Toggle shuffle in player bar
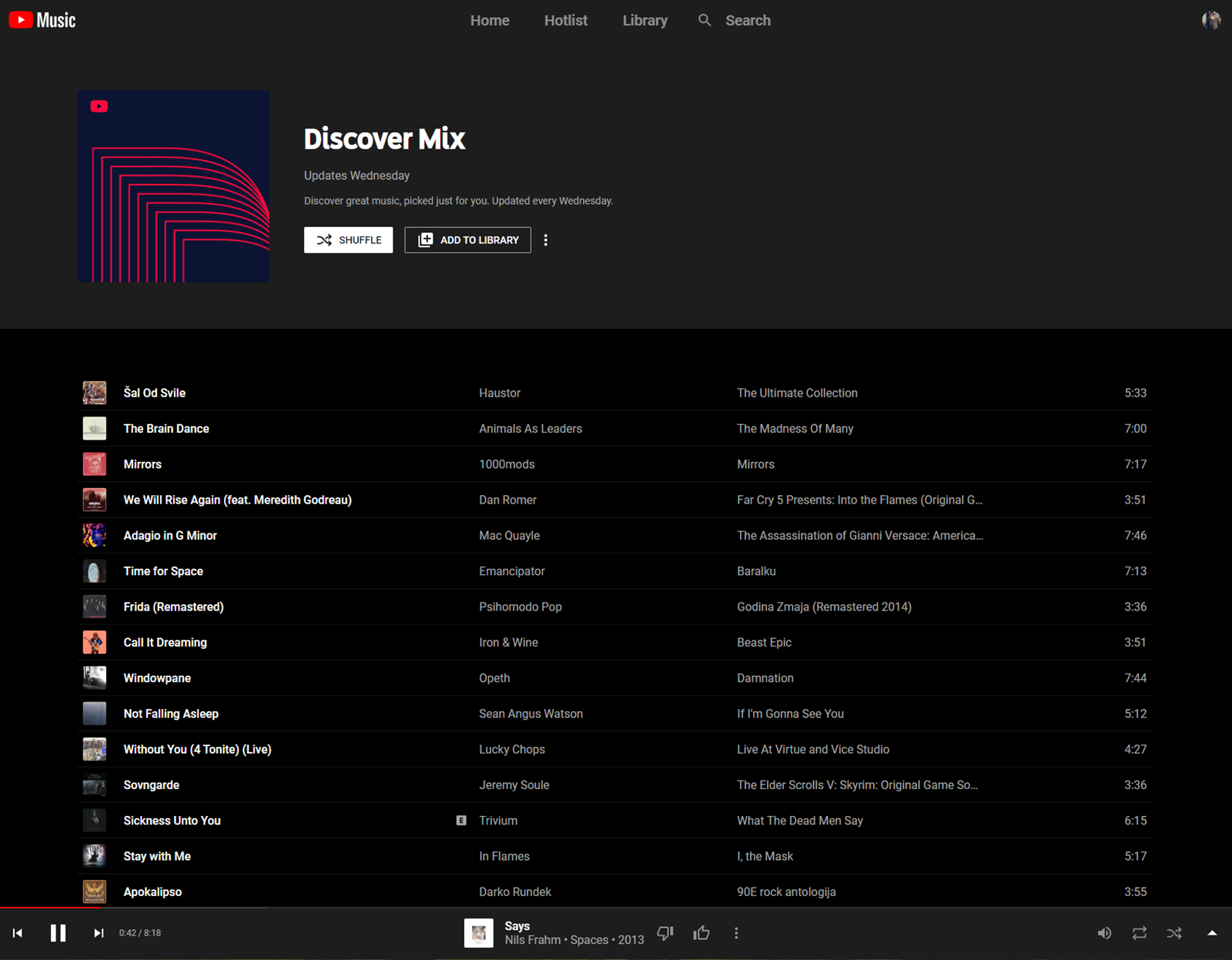The width and height of the screenshot is (1232, 960). tap(1174, 933)
